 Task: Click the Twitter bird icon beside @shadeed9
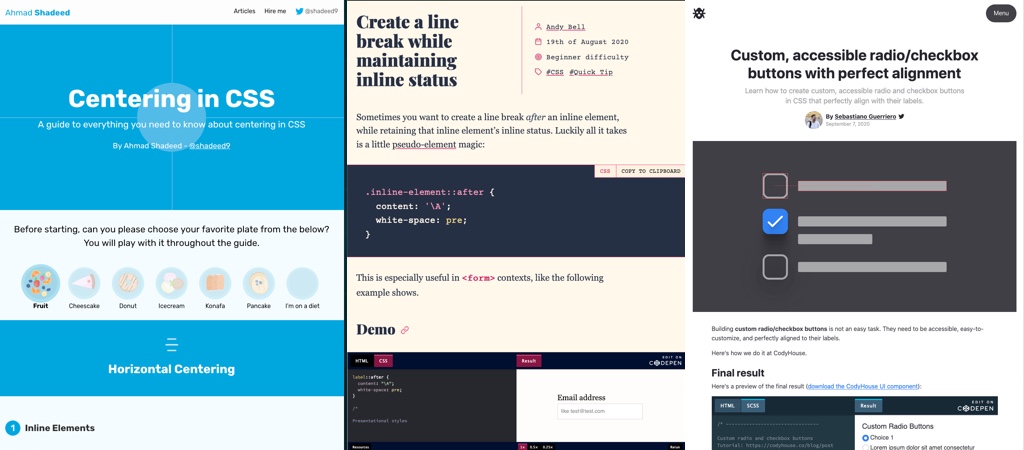coord(299,11)
